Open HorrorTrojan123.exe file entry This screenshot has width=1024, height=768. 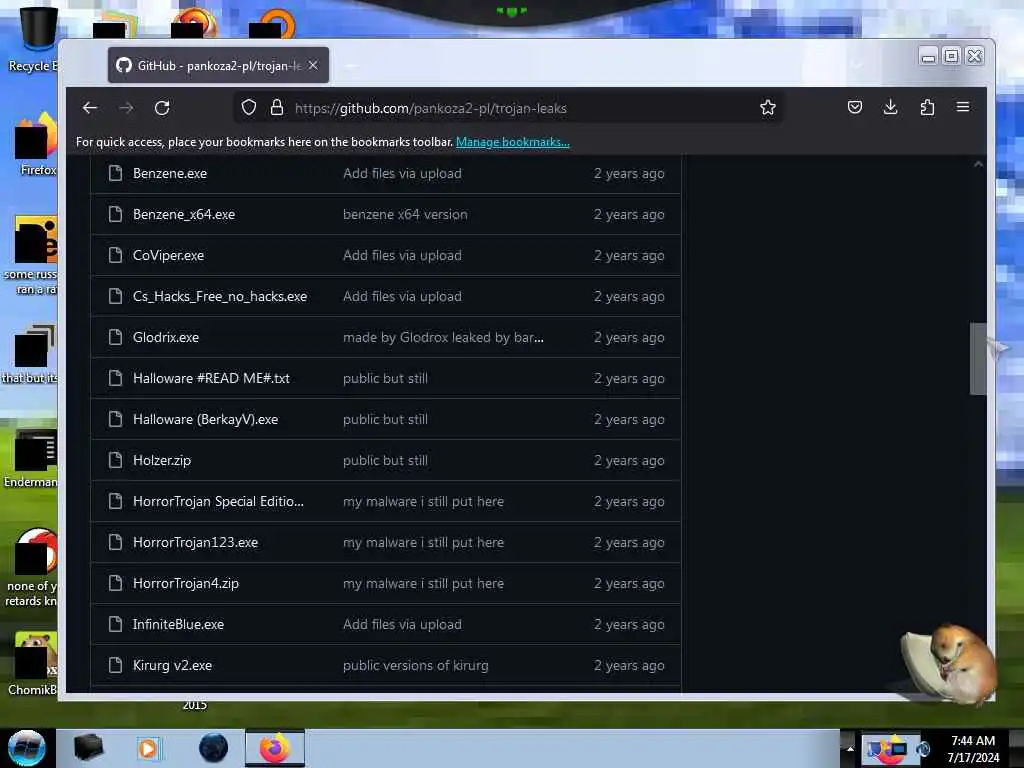click(196, 543)
